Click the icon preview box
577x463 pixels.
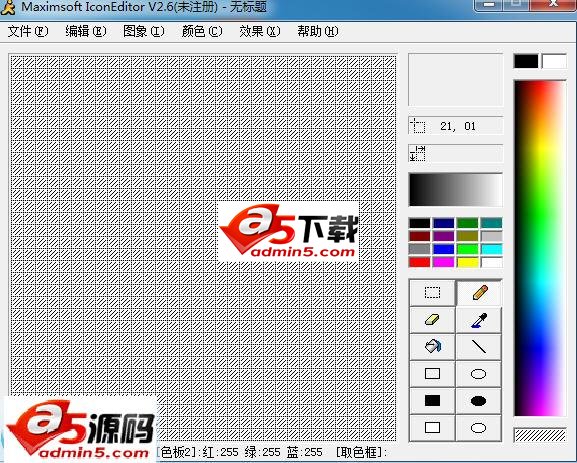coord(456,79)
